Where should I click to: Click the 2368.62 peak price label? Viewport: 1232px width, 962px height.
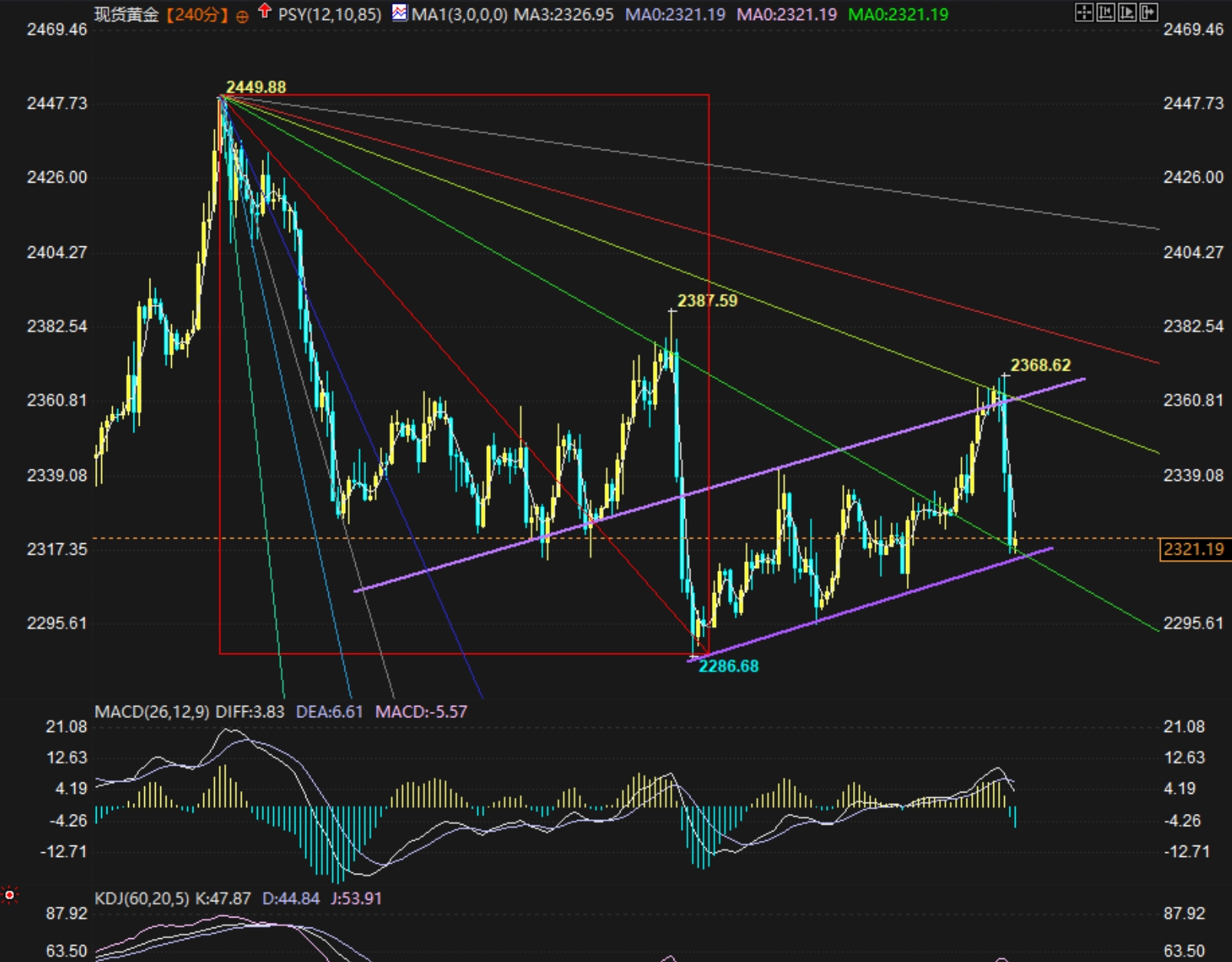1041,365
